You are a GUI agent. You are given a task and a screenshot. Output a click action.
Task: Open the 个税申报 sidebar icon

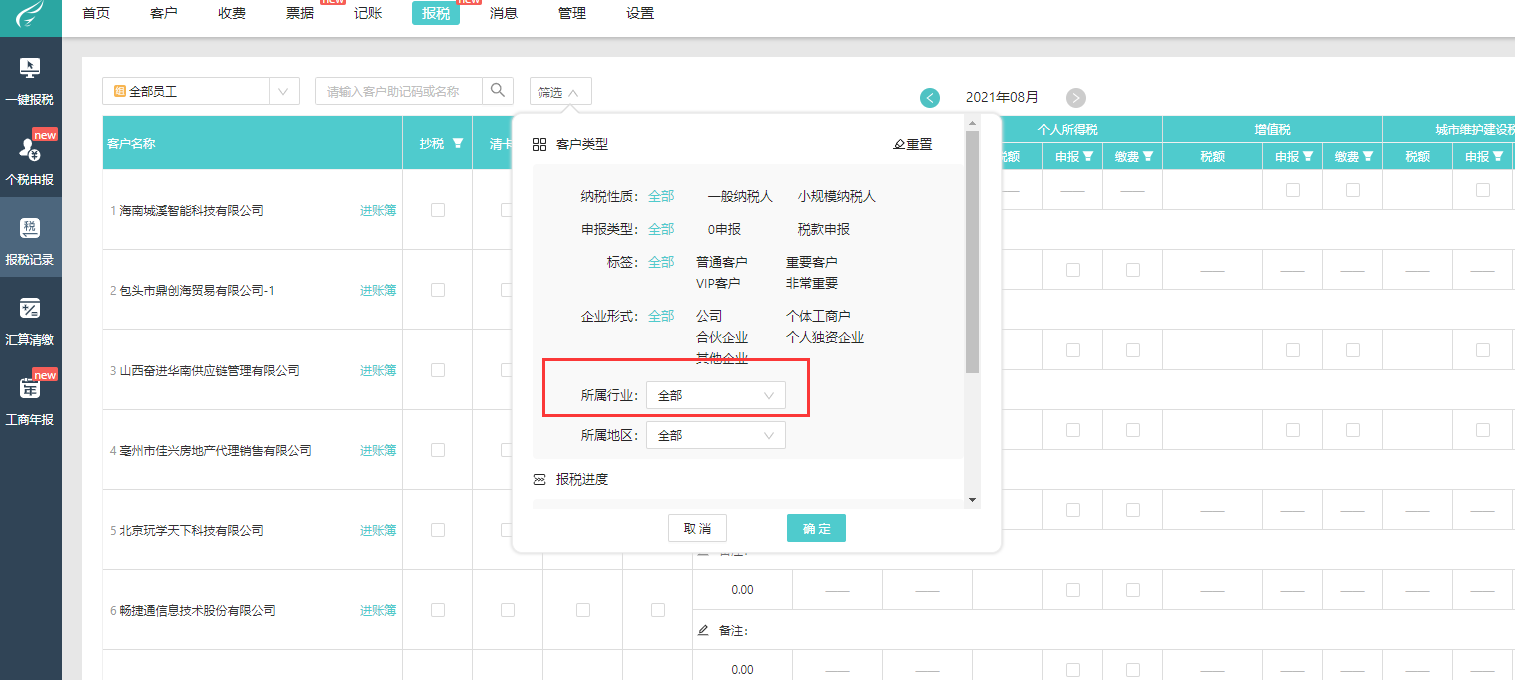30,150
